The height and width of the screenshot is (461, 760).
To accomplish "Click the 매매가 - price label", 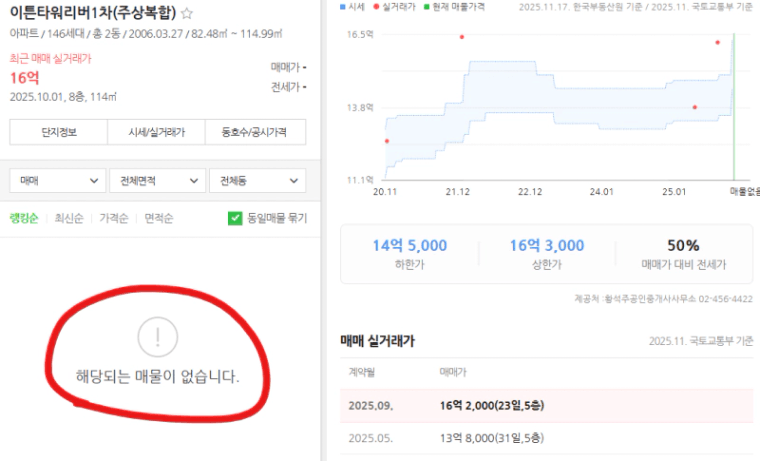I will coord(288,67).
